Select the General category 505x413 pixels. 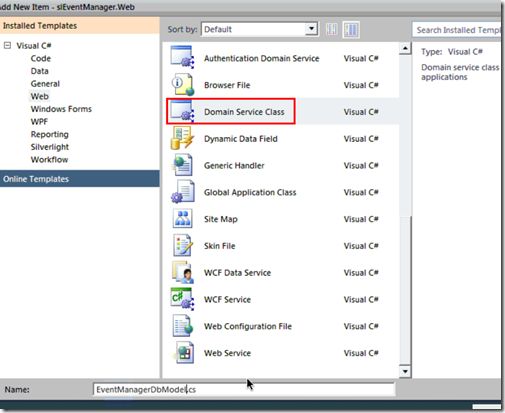coord(45,84)
